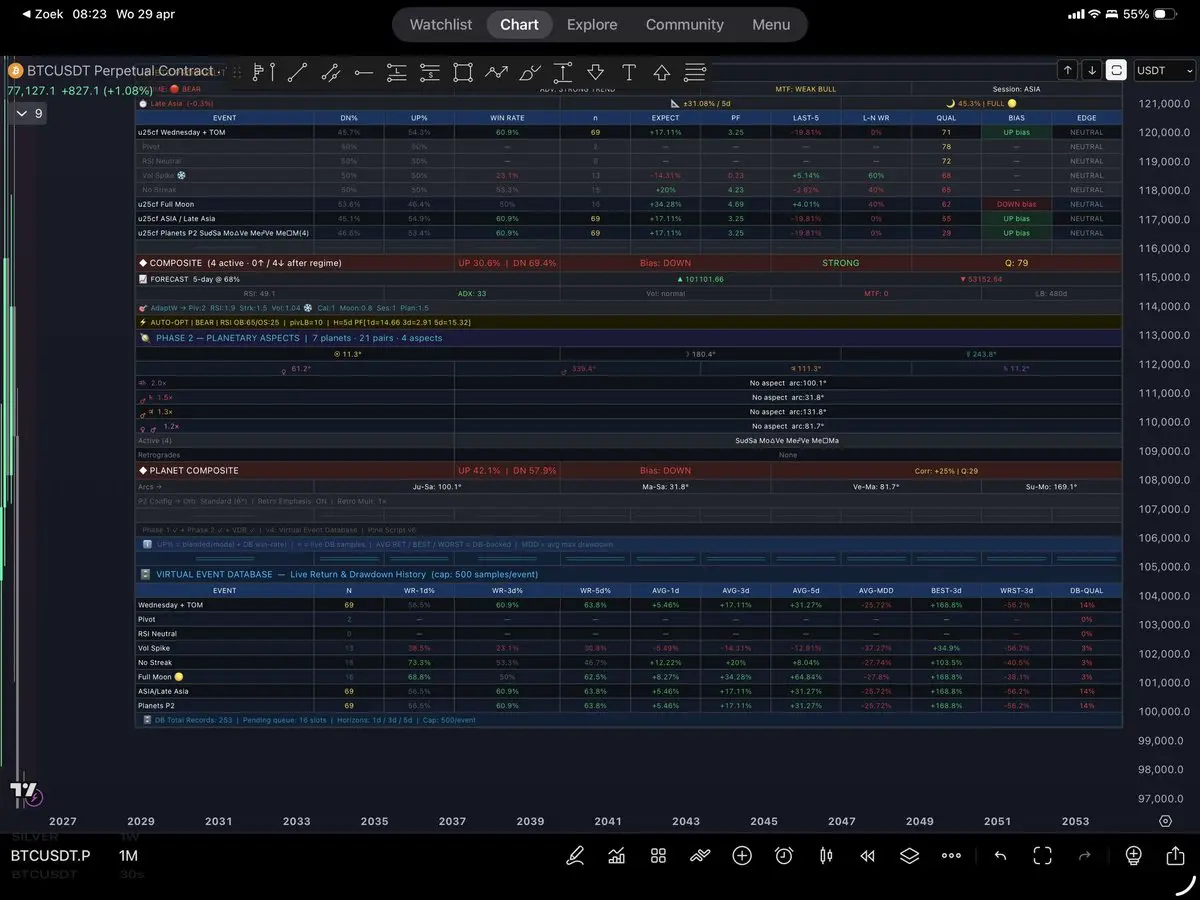Undo the last action with undo arrow
1200x900 pixels.
pyautogui.click(x=1000, y=856)
